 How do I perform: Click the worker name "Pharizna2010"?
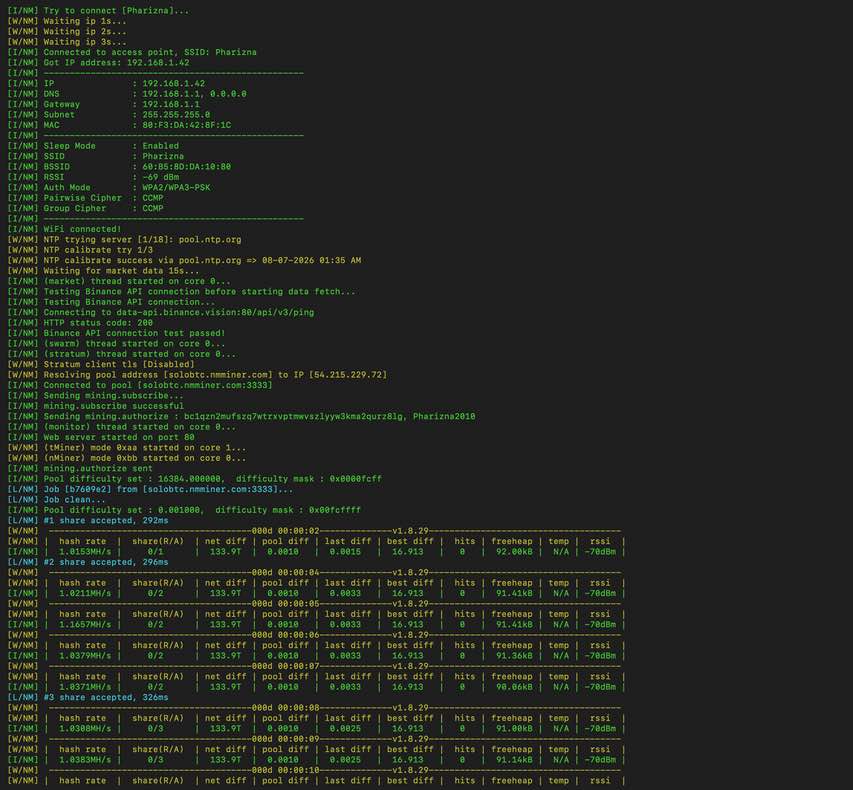(x=444, y=416)
